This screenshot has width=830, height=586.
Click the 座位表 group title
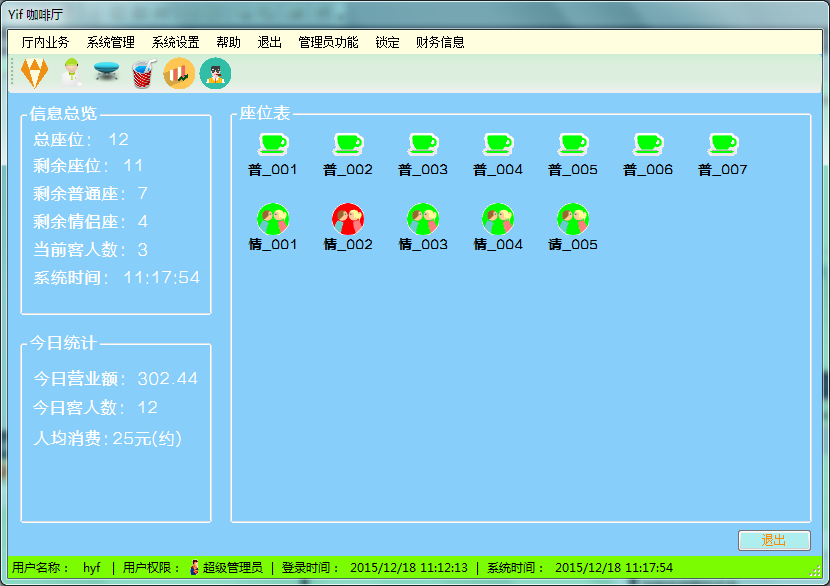coord(265,113)
